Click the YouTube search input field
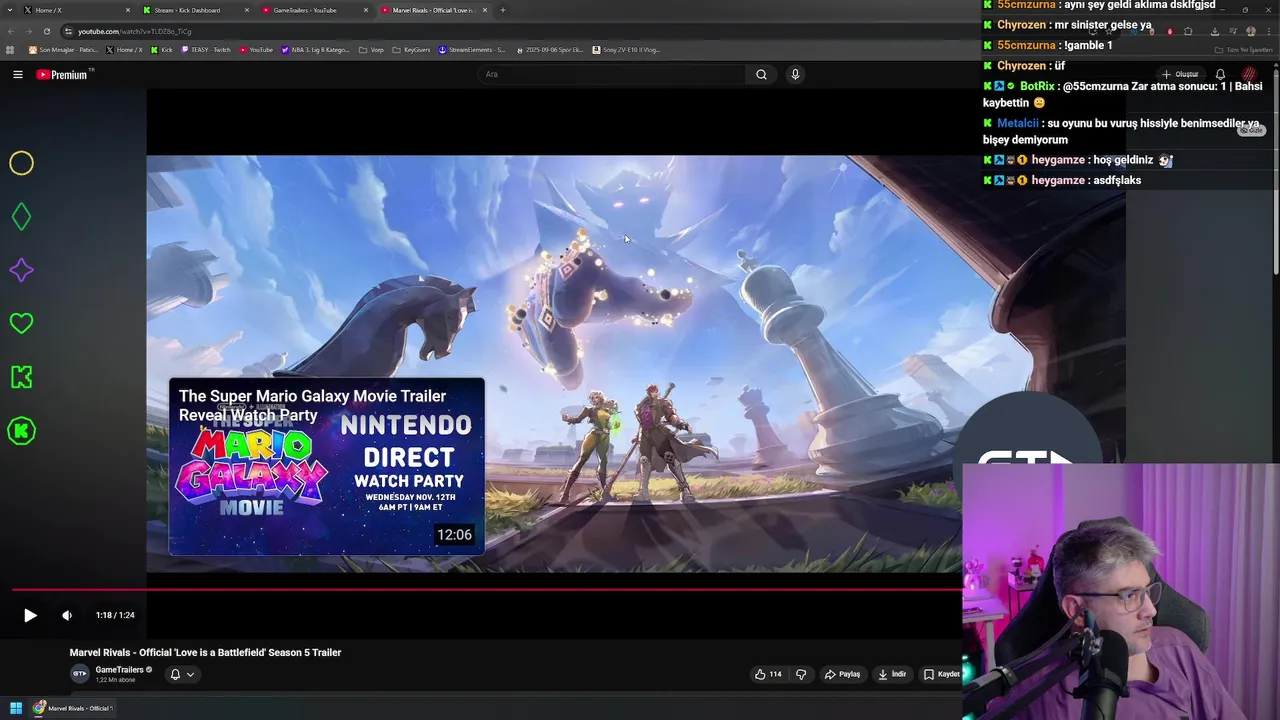The height and width of the screenshot is (720, 1280). click(x=612, y=74)
